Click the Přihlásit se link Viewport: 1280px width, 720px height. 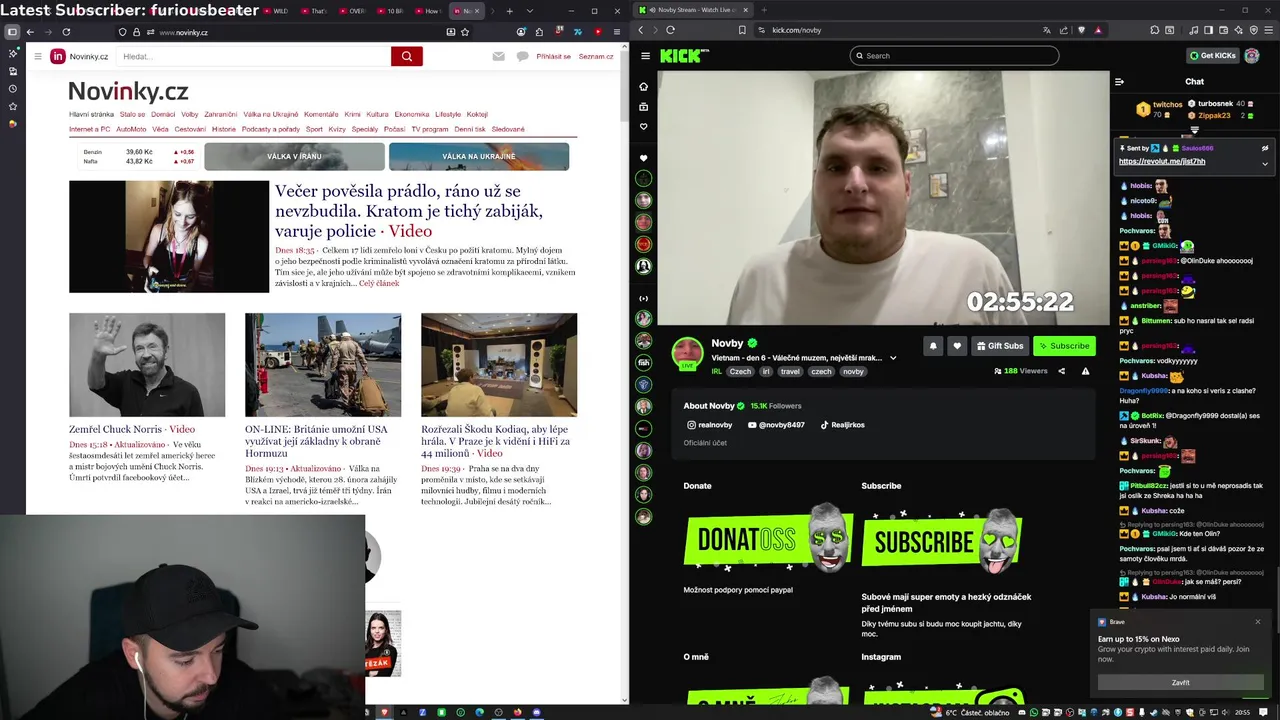(x=553, y=56)
